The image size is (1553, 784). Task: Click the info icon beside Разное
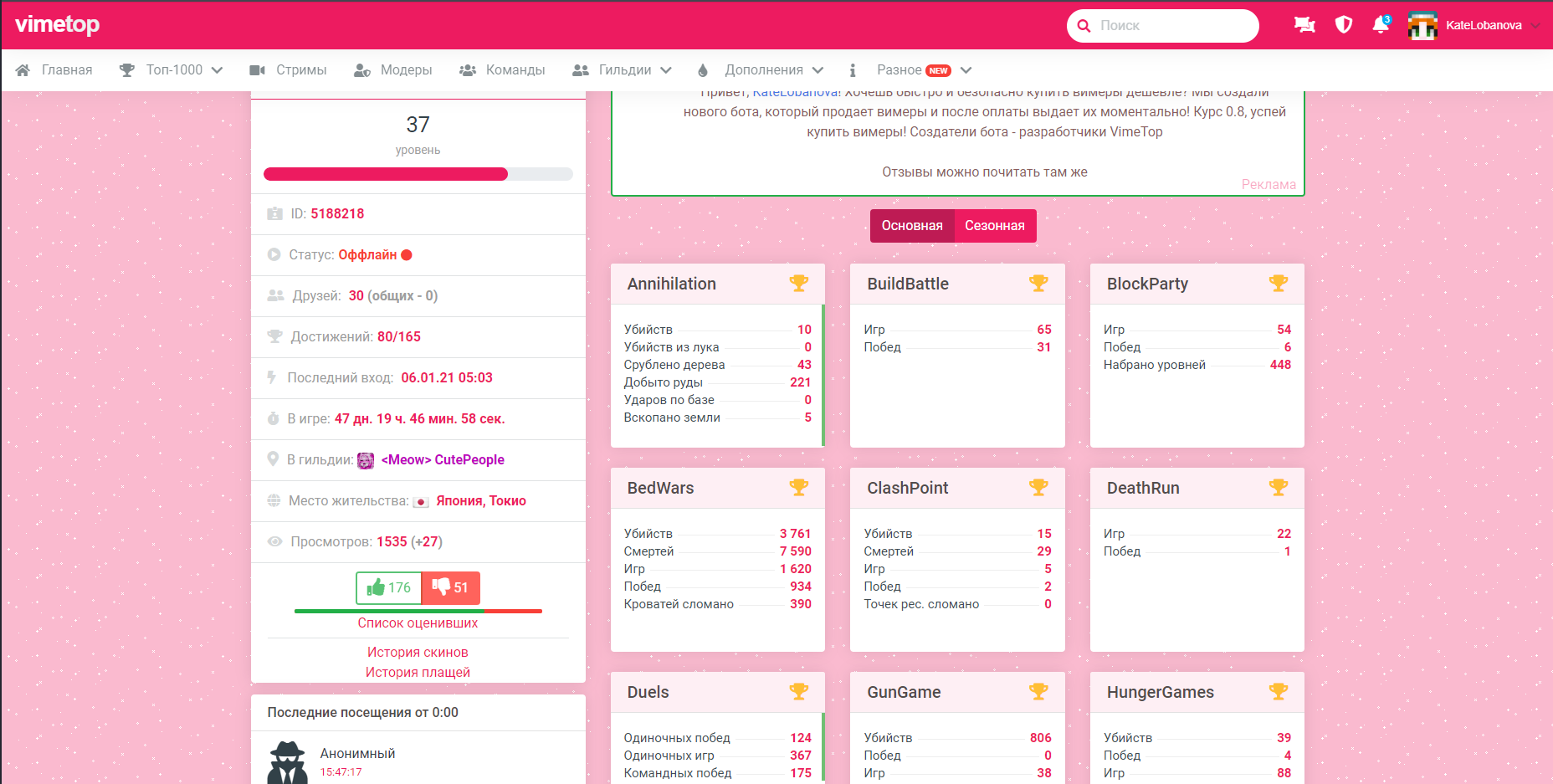(853, 70)
